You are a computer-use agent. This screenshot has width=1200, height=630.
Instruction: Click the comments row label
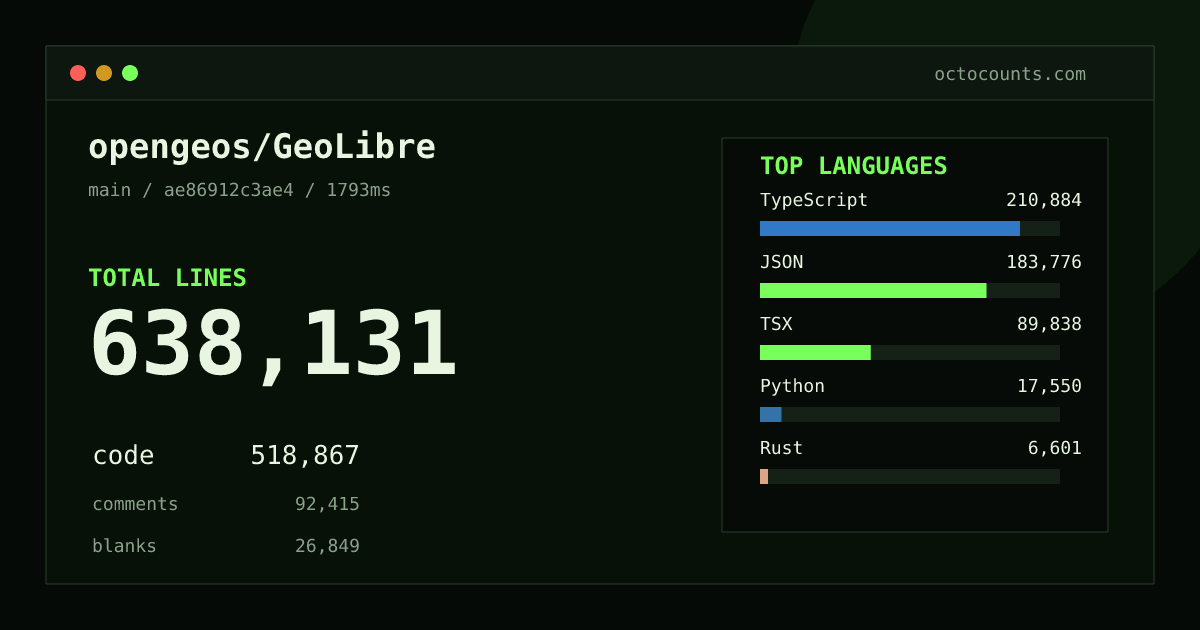[135, 504]
